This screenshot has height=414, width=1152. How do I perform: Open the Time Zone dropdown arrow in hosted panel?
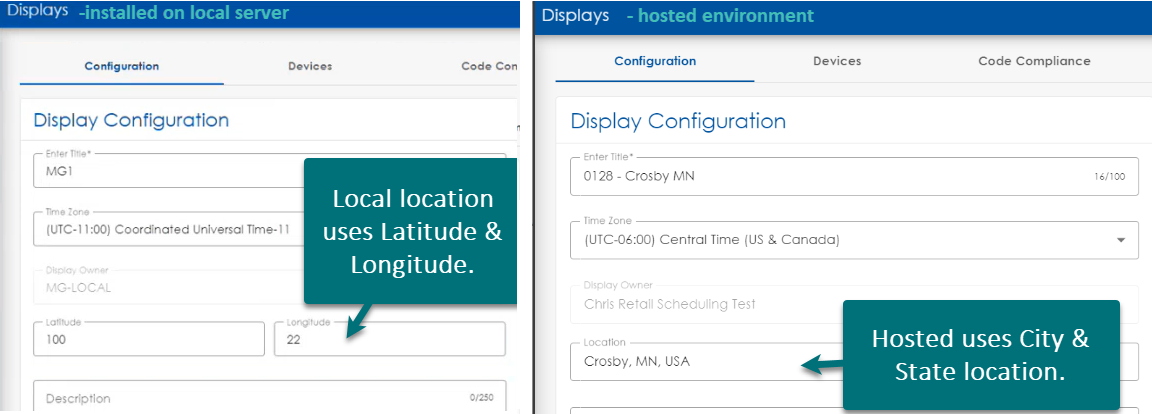[x=1120, y=240]
